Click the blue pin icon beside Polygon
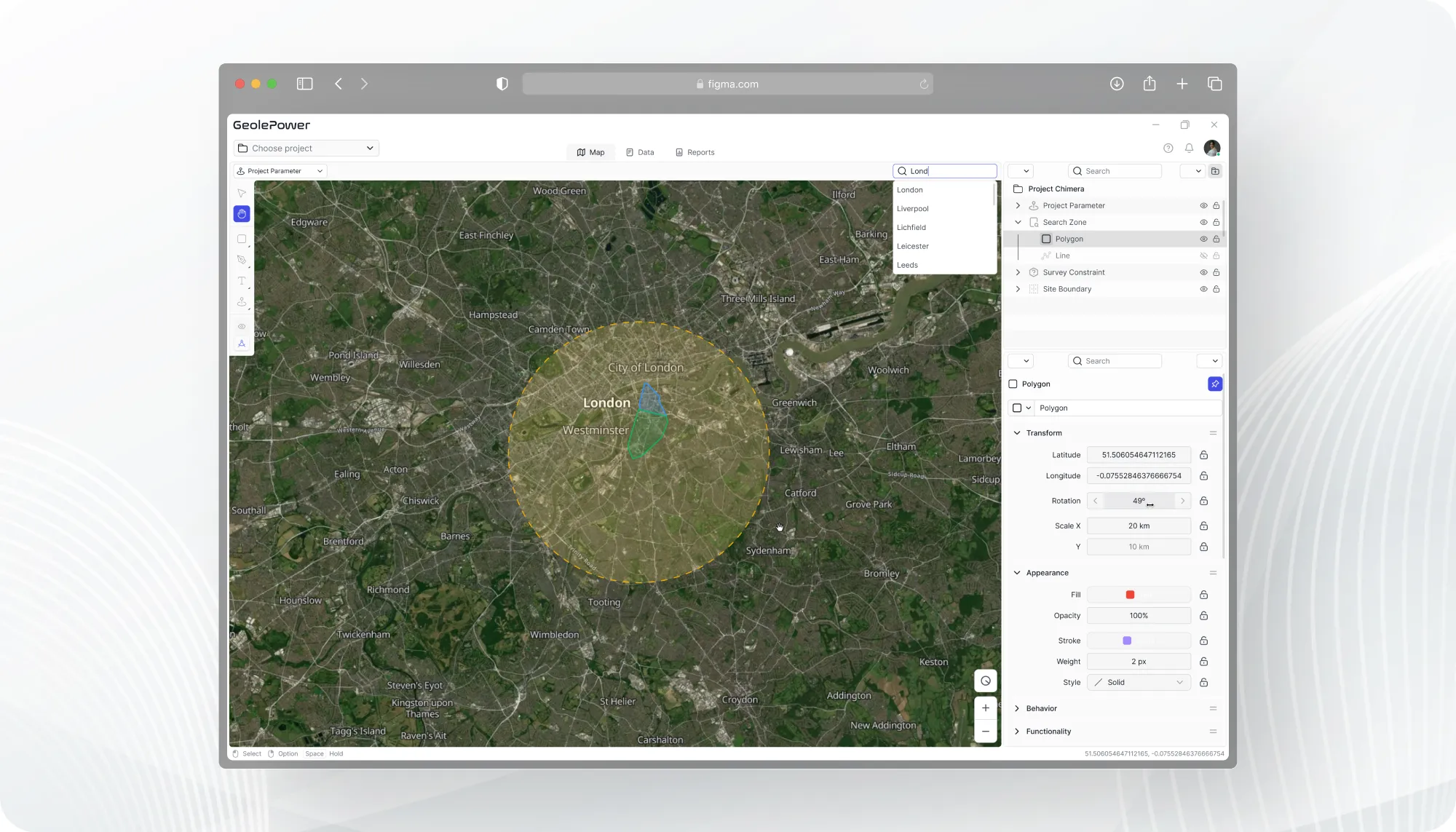 click(1214, 384)
